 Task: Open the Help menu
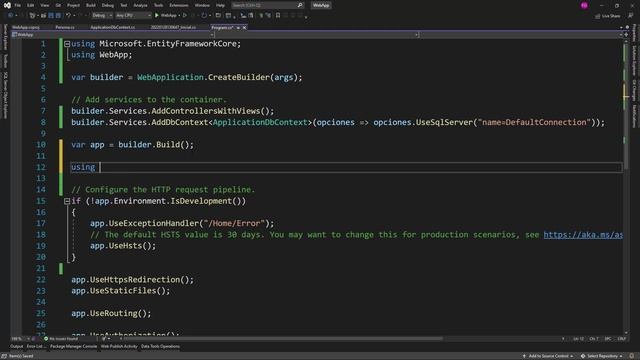click(x=220, y=5)
